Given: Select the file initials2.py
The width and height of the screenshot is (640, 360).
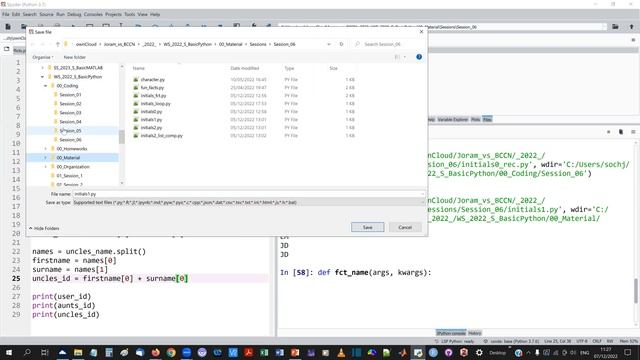Looking at the screenshot, I should coord(151,128).
